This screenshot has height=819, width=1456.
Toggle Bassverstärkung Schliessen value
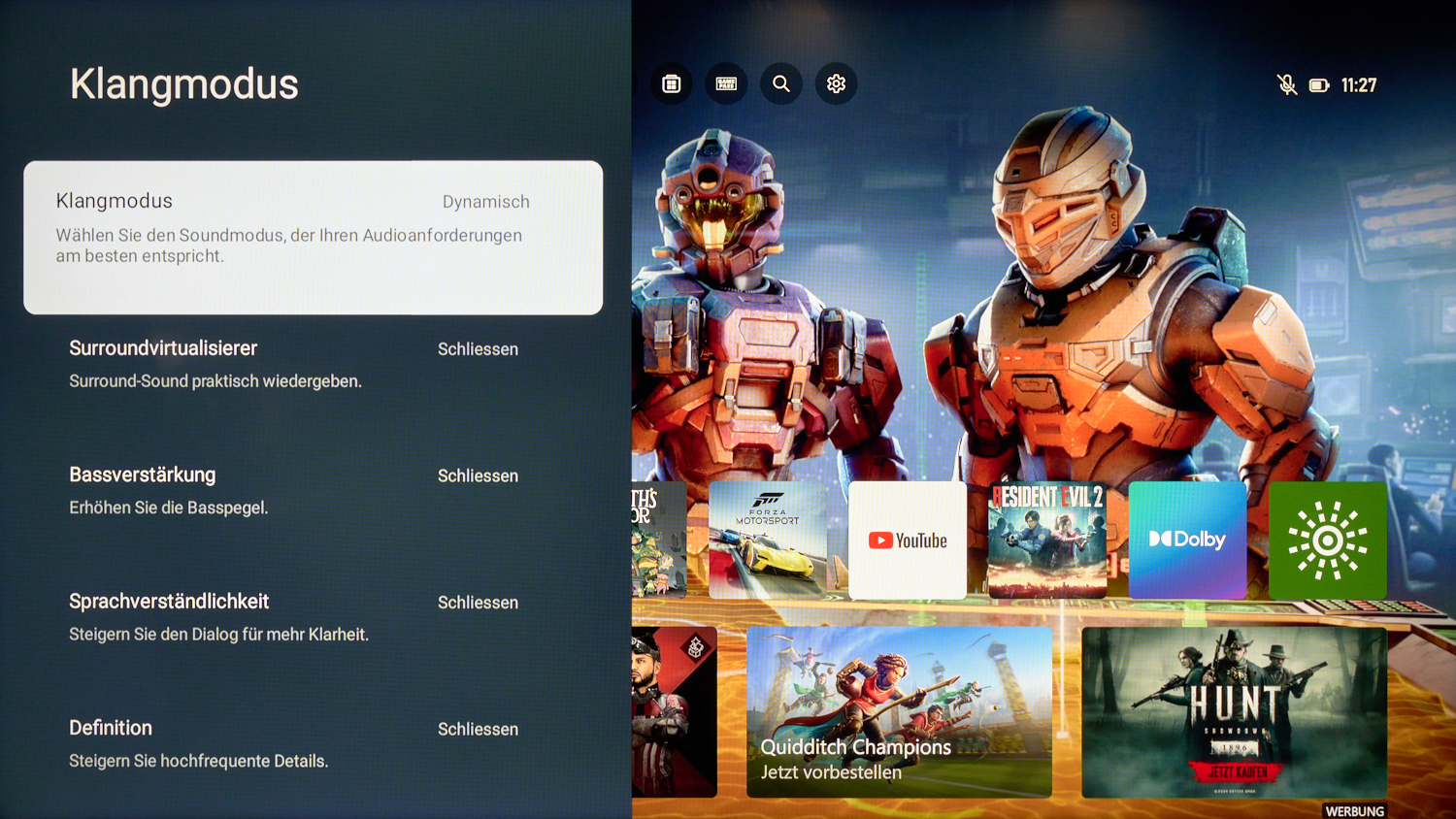pos(478,476)
